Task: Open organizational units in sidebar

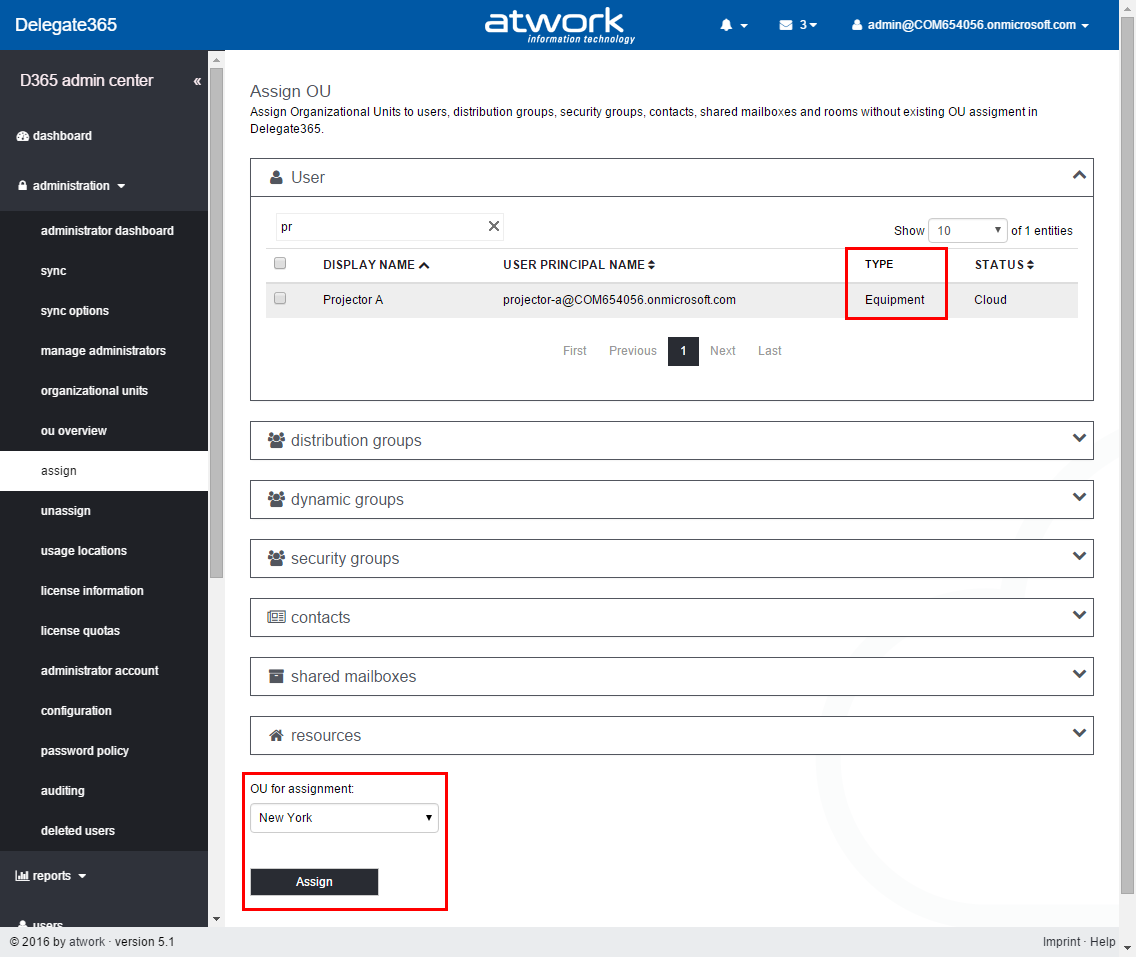Action: pos(94,391)
